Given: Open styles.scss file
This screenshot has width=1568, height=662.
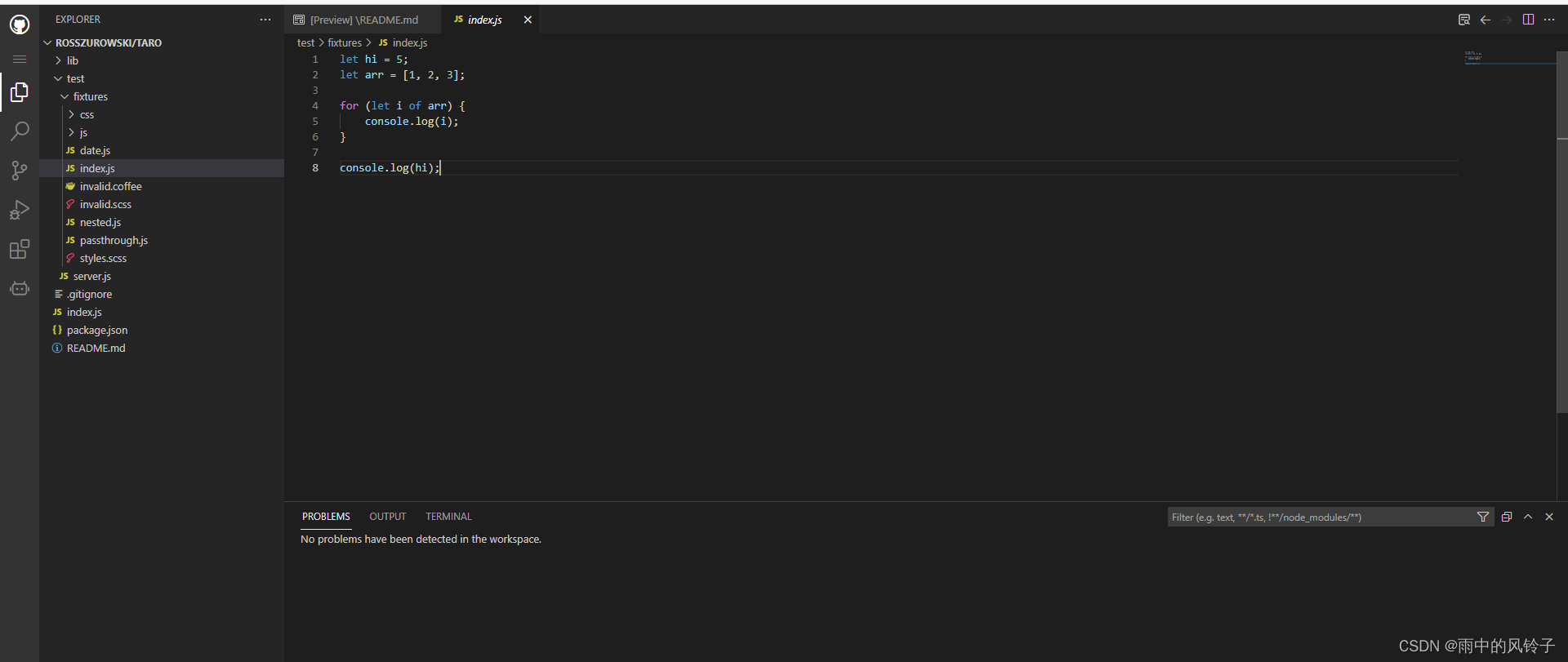Looking at the screenshot, I should (162, 258).
